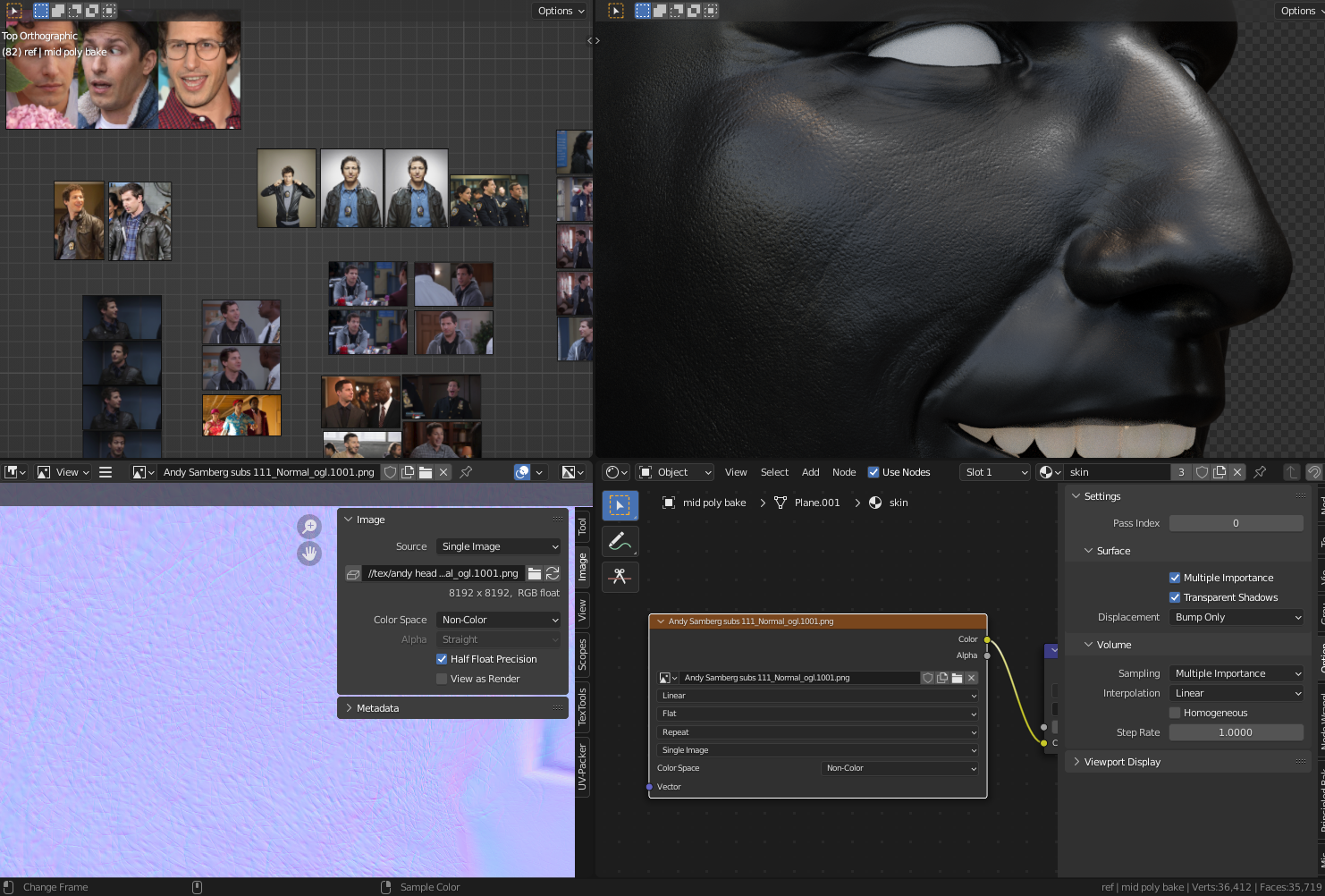Click the image file path field
Image resolution: width=1325 pixels, height=896 pixels.
click(443, 573)
